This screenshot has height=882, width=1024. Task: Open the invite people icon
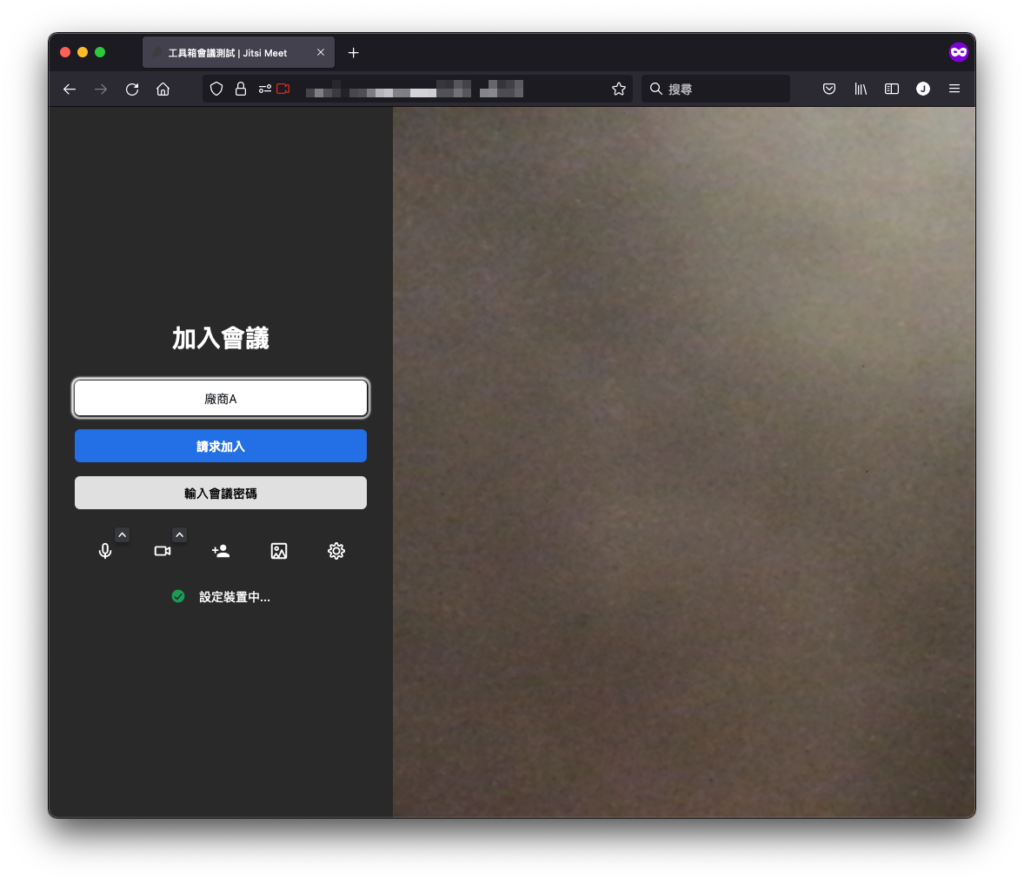[221, 551]
